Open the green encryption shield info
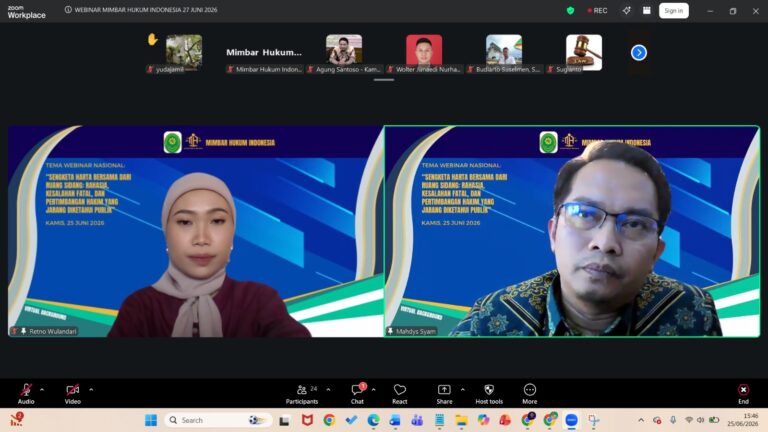Screen dimensions: 768x432 pyautogui.click(x=570, y=10)
